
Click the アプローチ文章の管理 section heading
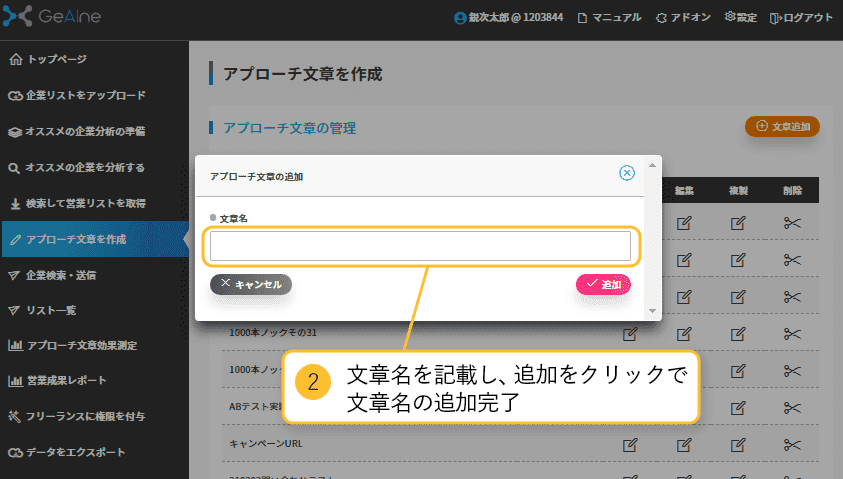click(289, 128)
